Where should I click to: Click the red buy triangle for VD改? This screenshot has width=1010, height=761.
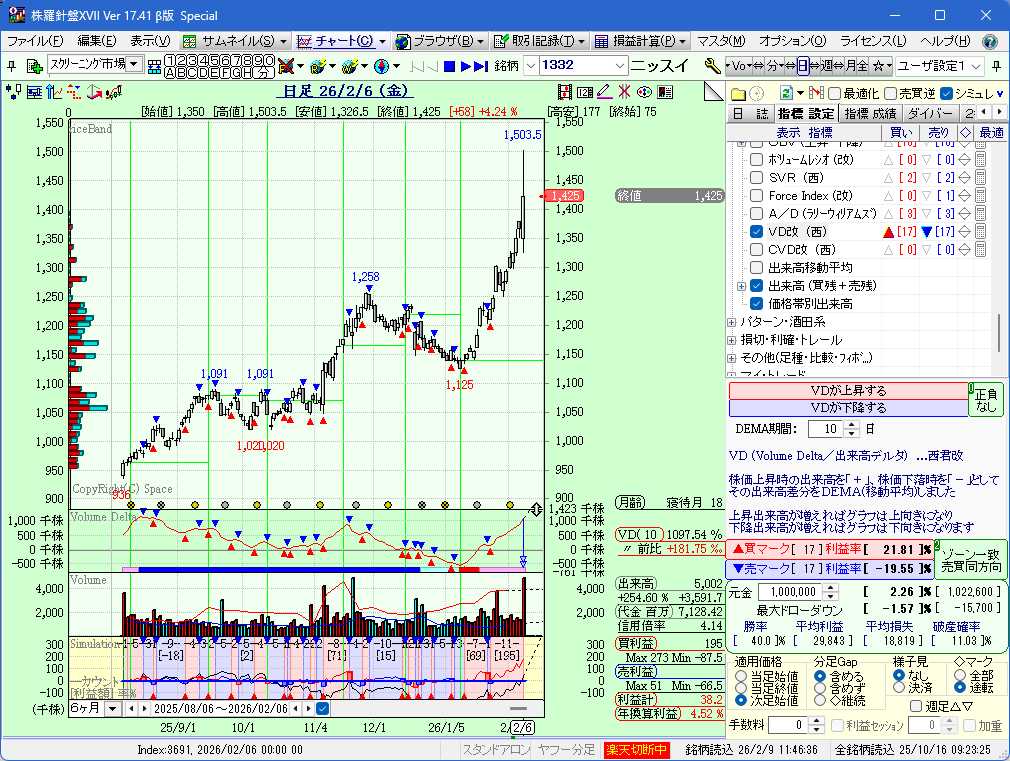889,232
